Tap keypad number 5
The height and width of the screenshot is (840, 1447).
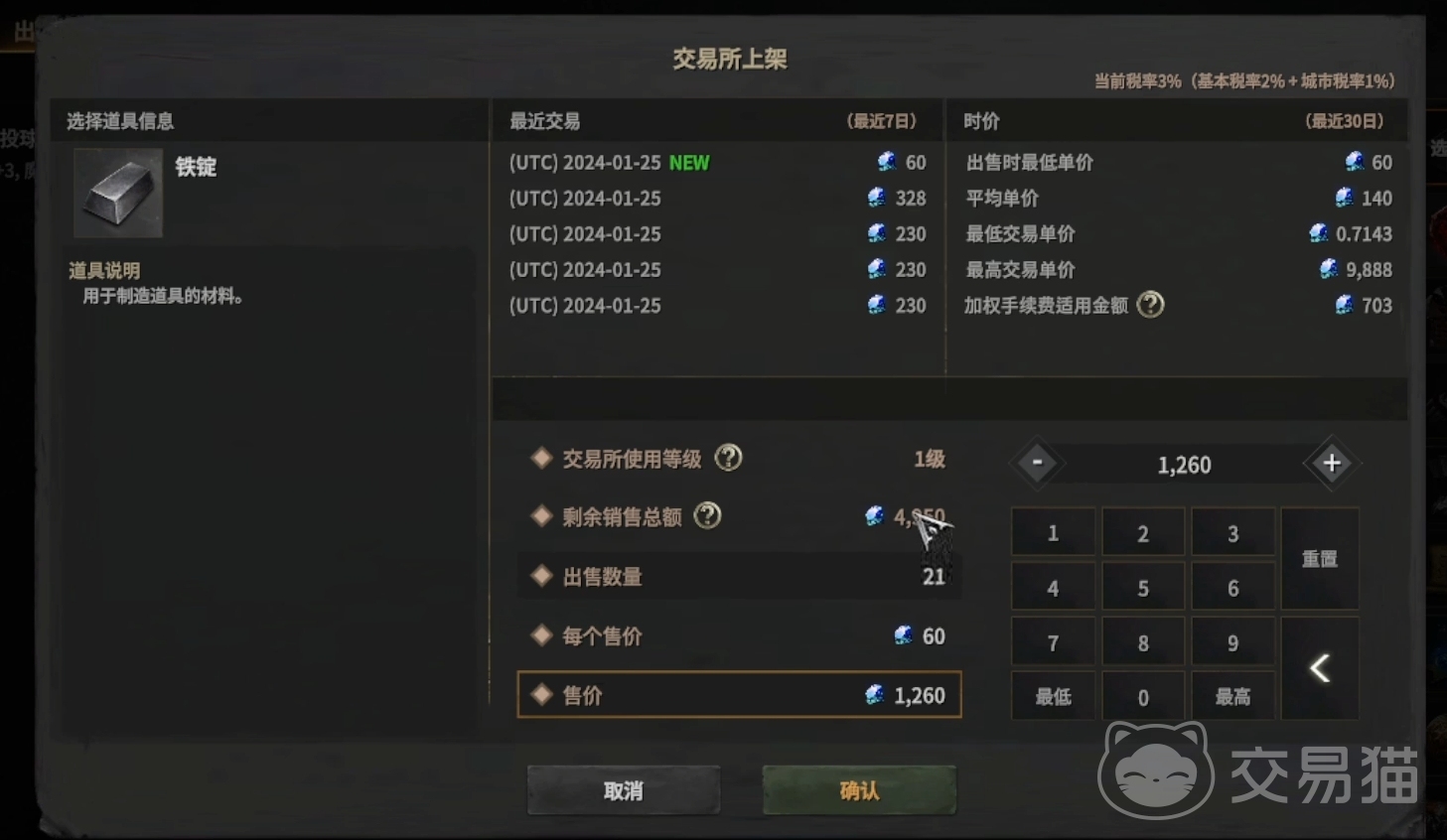tap(1143, 588)
